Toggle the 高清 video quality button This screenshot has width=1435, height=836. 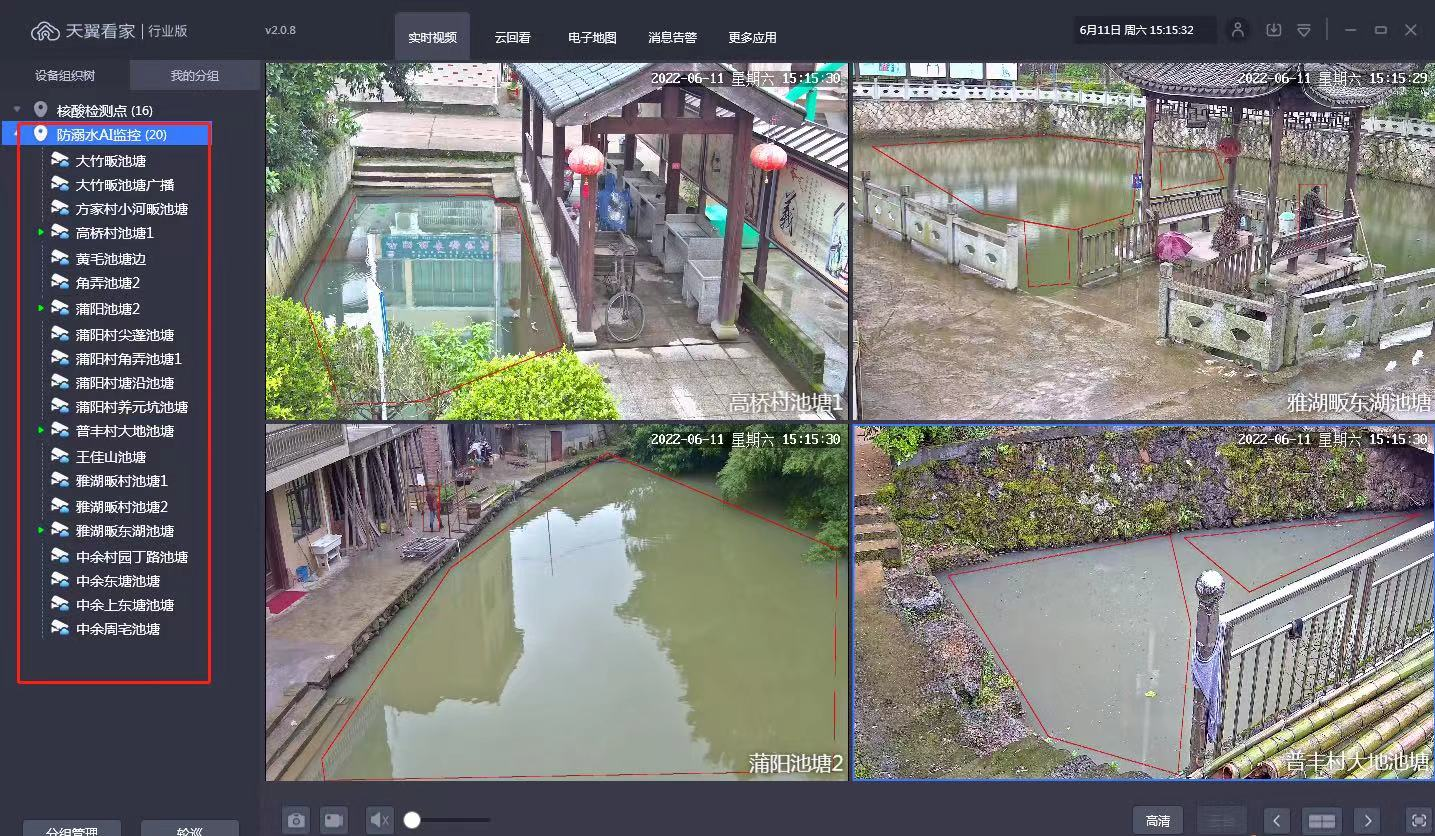pos(1157,820)
